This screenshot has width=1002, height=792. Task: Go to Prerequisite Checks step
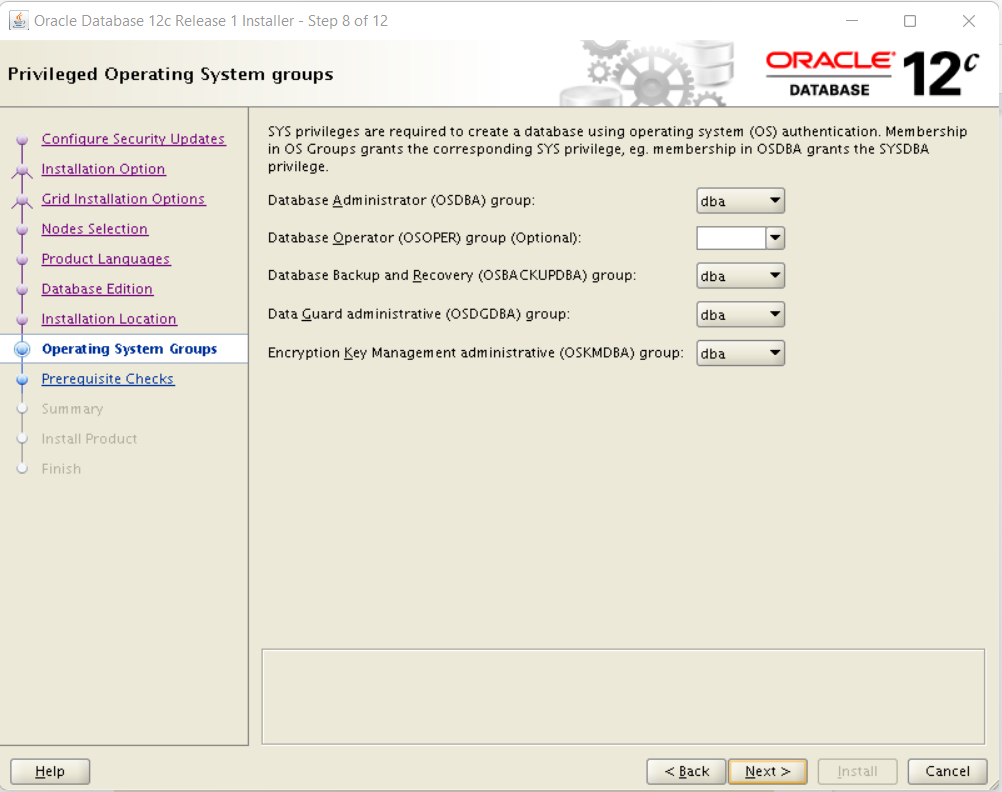pos(108,379)
